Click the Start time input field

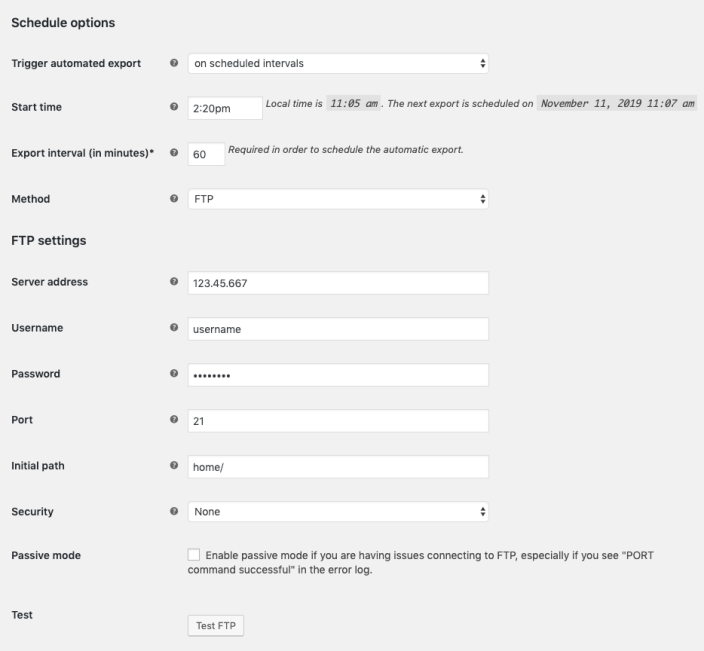tap(224, 106)
